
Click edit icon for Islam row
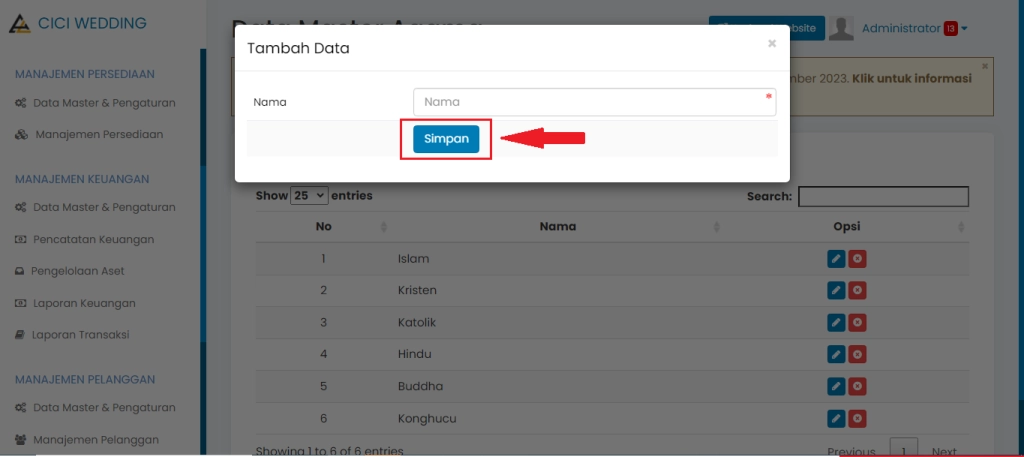(836, 259)
